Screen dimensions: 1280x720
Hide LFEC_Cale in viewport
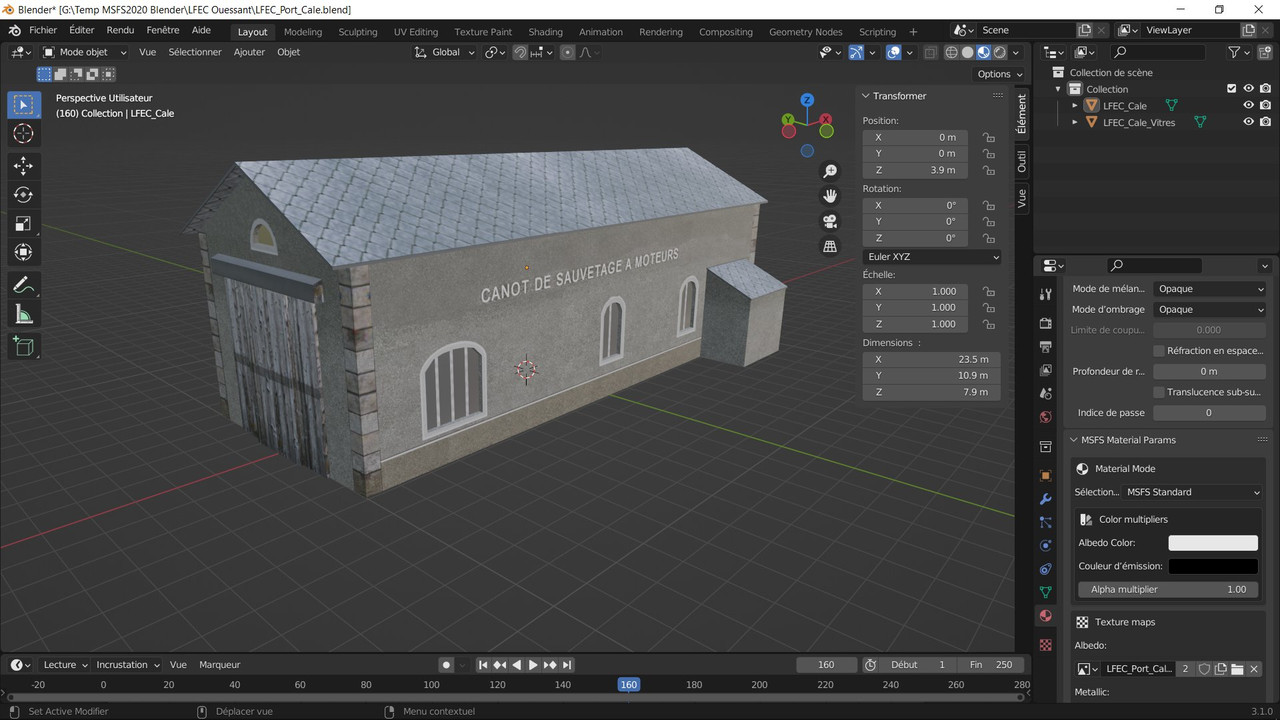(x=1248, y=105)
